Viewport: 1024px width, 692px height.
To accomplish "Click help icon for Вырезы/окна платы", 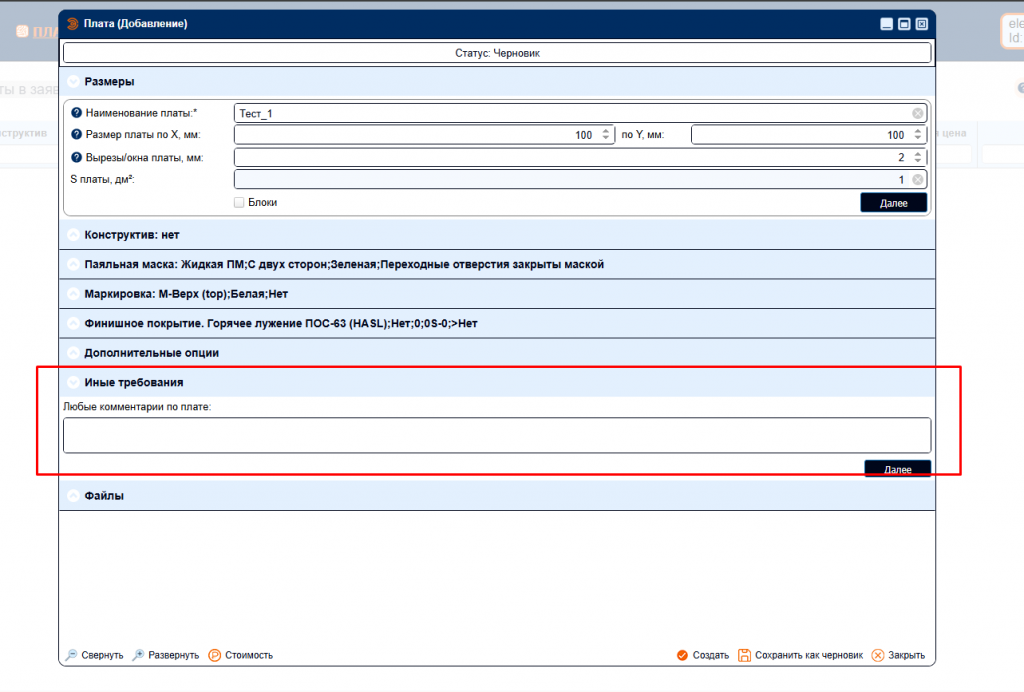I will click(77, 158).
